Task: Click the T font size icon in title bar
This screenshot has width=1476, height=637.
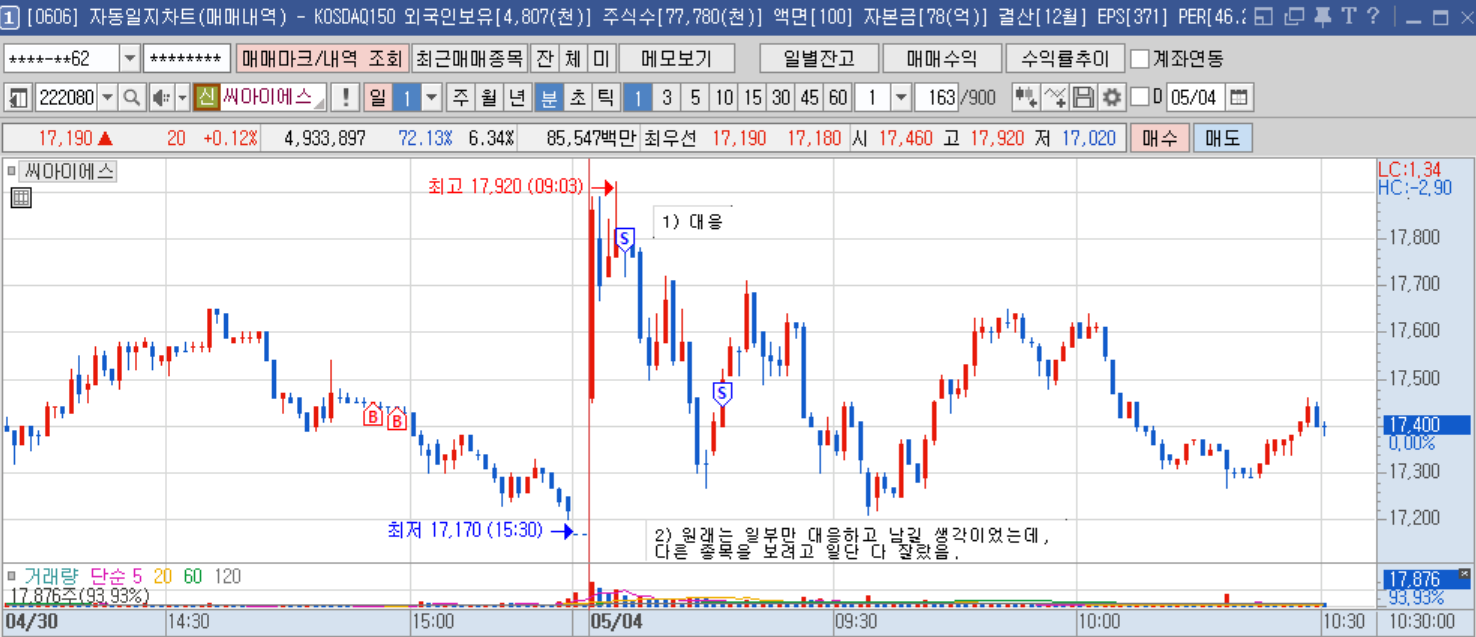Action: [1348, 16]
